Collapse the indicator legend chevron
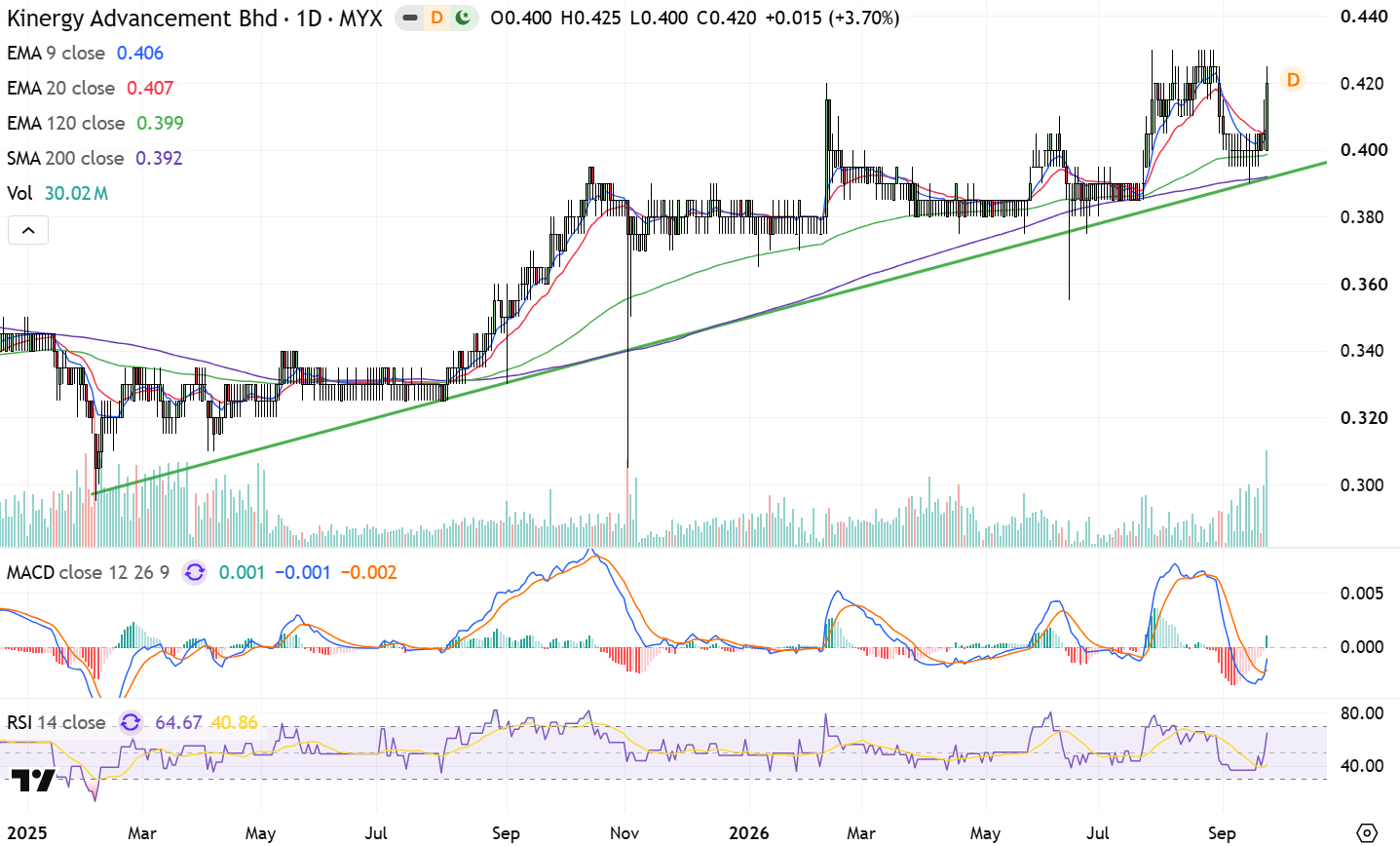 pyautogui.click(x=28, y=231)
